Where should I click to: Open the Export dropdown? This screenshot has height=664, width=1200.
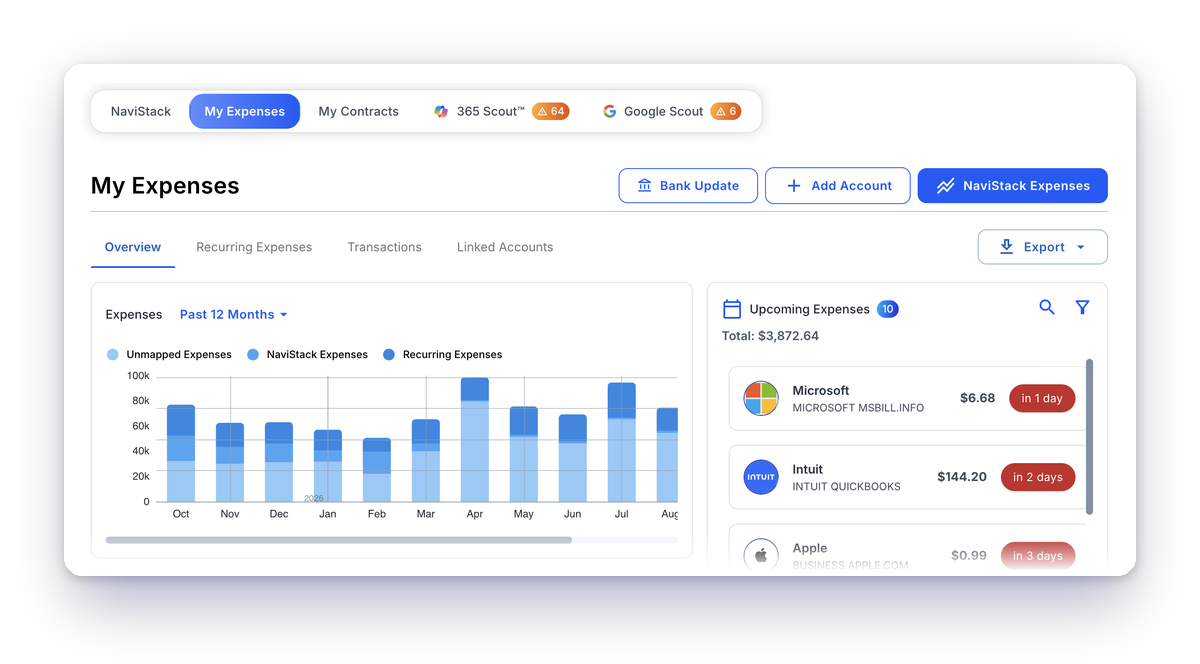pyautogui.click(x=1043, y=247)
